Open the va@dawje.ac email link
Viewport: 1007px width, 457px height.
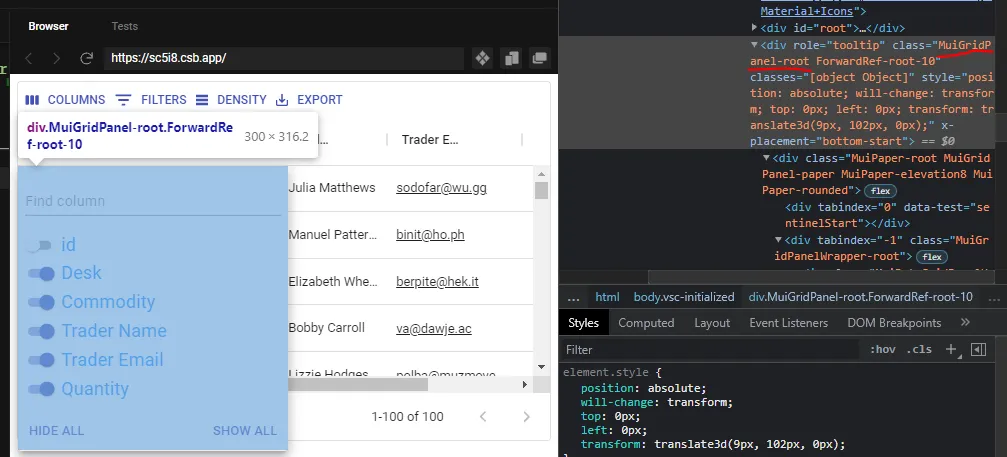pyautogui.click(x=433, y=329)
